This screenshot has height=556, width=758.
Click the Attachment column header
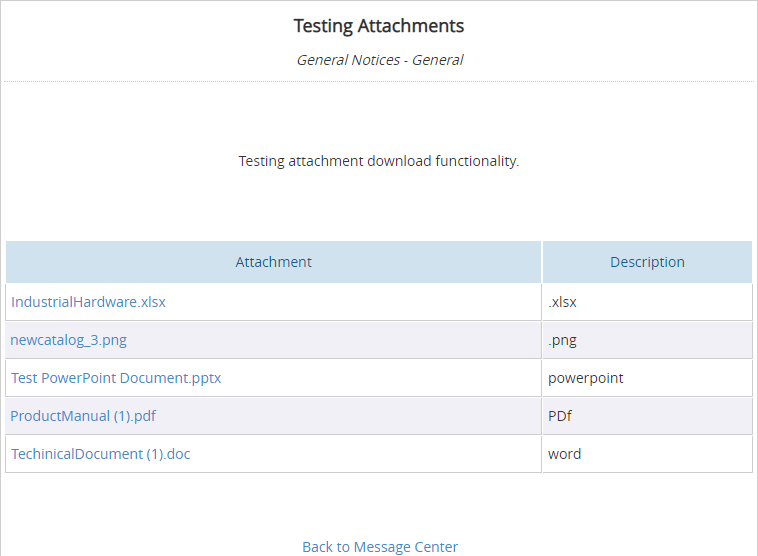(273, 262)
